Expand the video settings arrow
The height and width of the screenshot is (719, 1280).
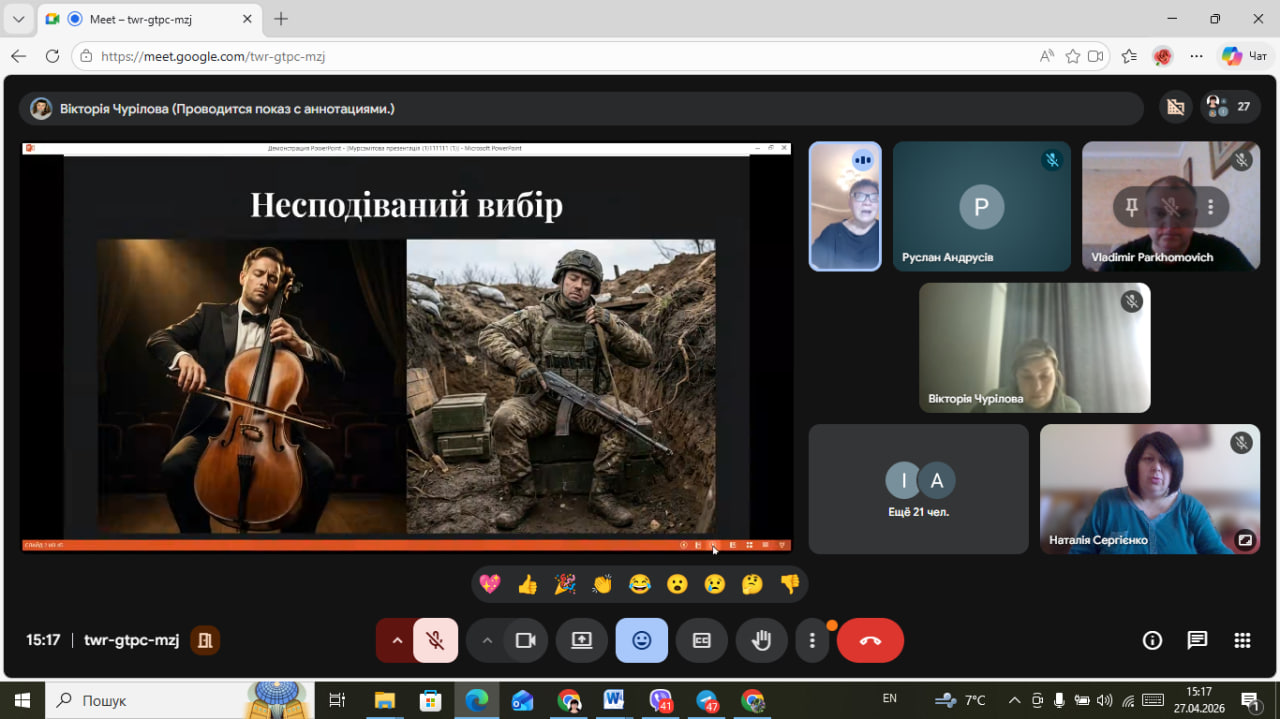(x=487, y=641)
